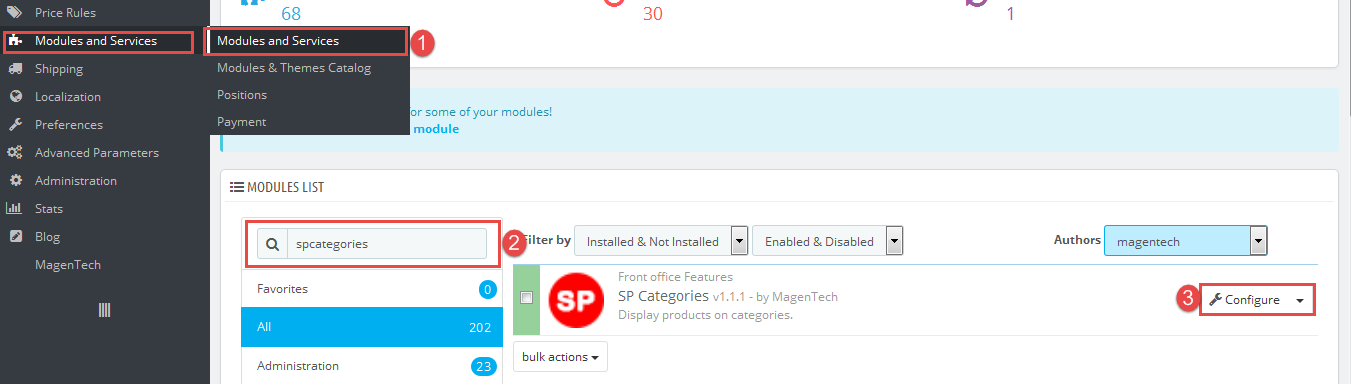Click the Front office Features label

675,277
